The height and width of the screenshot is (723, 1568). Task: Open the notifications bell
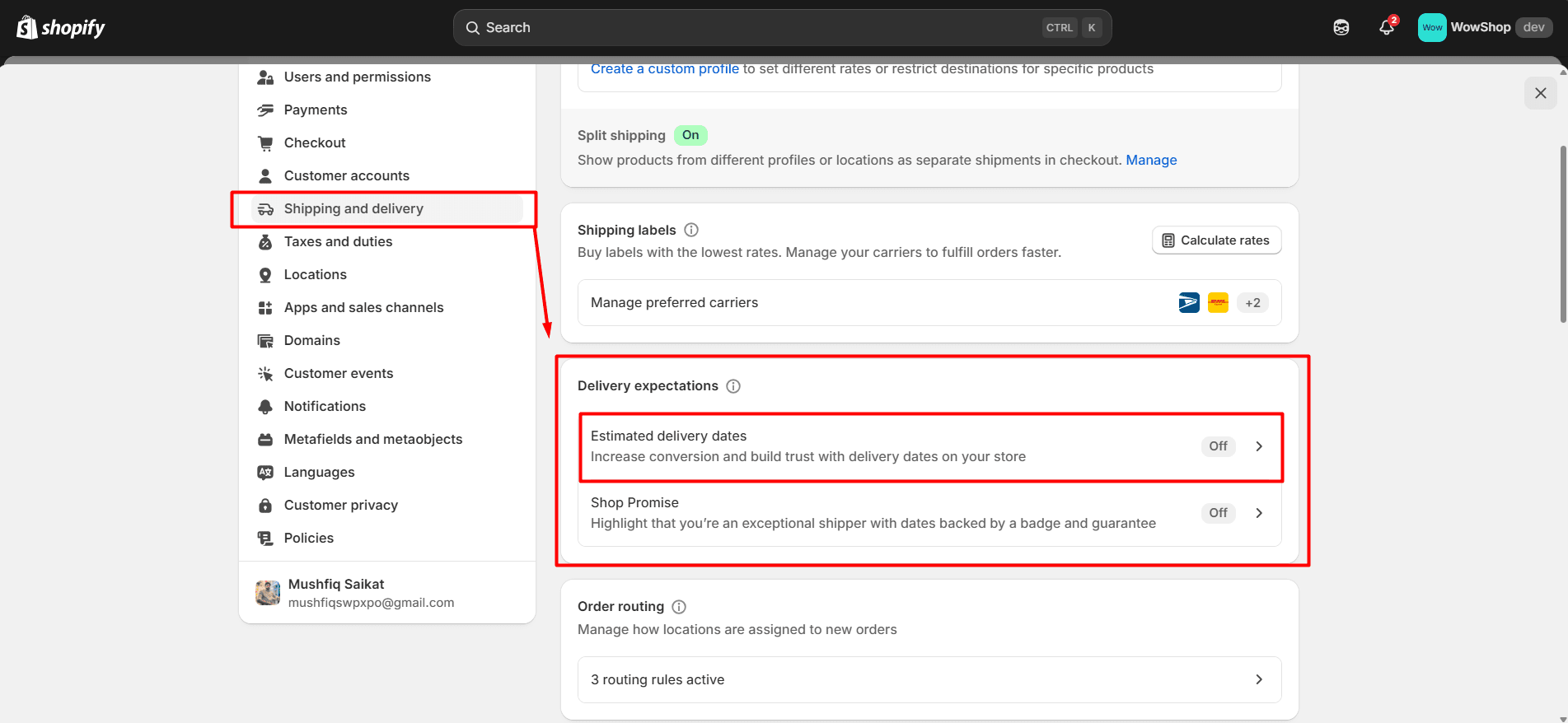[1387, 27]
